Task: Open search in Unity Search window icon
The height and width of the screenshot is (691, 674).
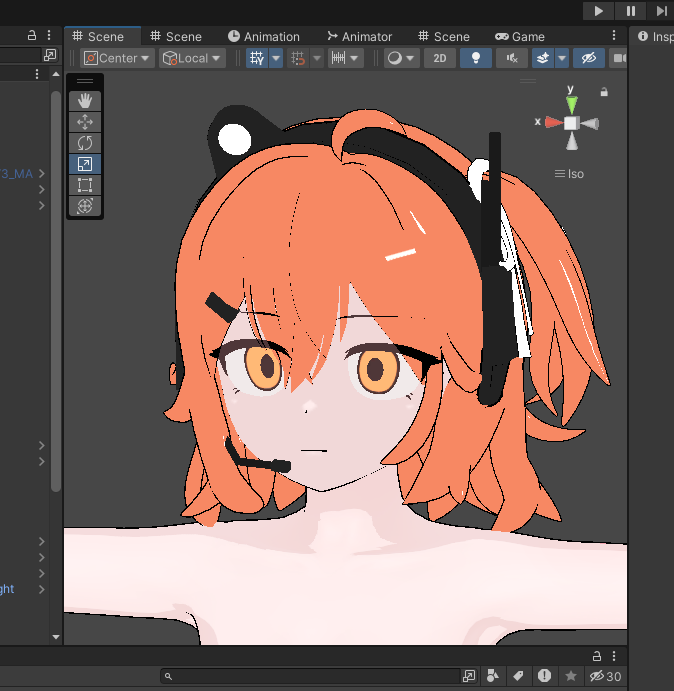Action: [469, 676]
